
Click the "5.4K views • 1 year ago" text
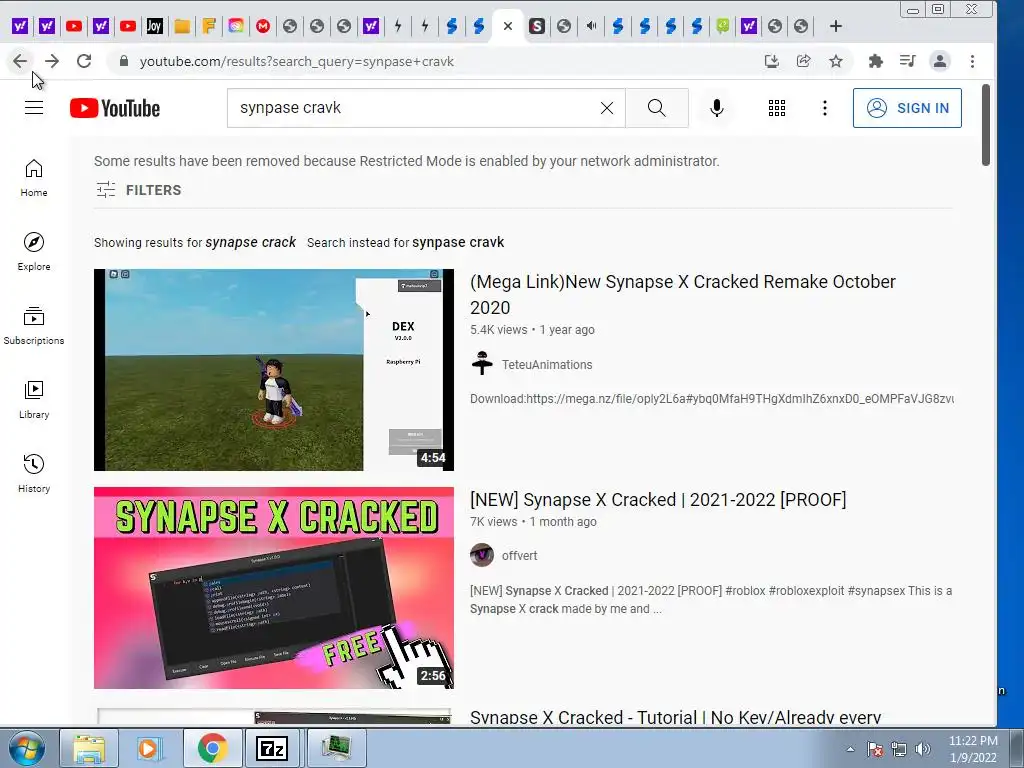(532, 330)
